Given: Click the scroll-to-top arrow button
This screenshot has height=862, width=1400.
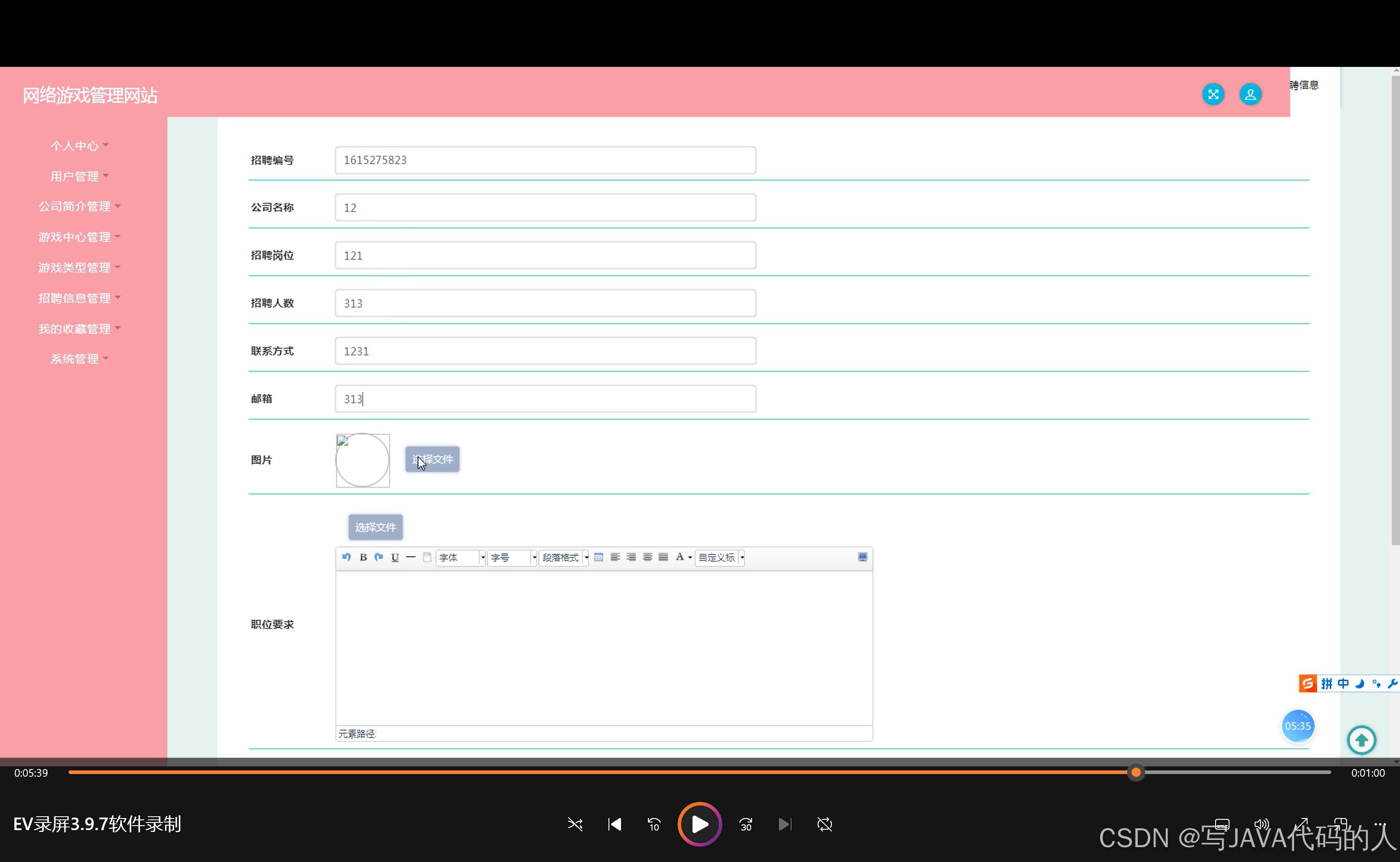Looking at the screenshot, I should 1361,741.
